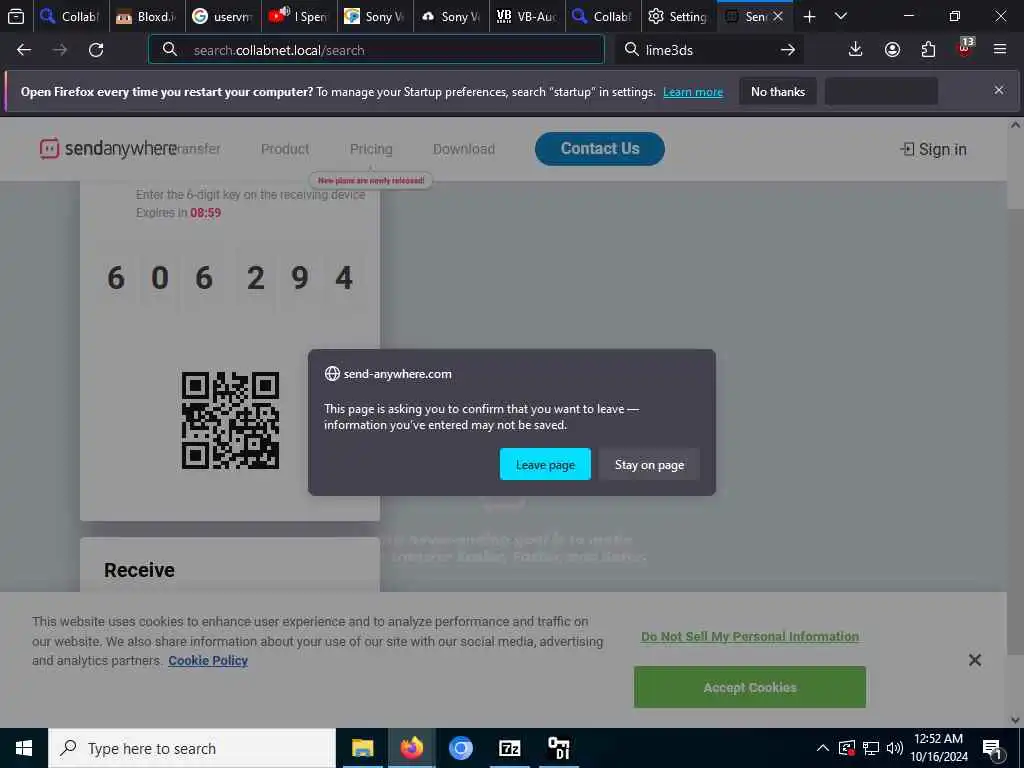Click Do Not Sell My Personal Information
This screenshot has height=768, width=1024.
(x=750, y=637)
